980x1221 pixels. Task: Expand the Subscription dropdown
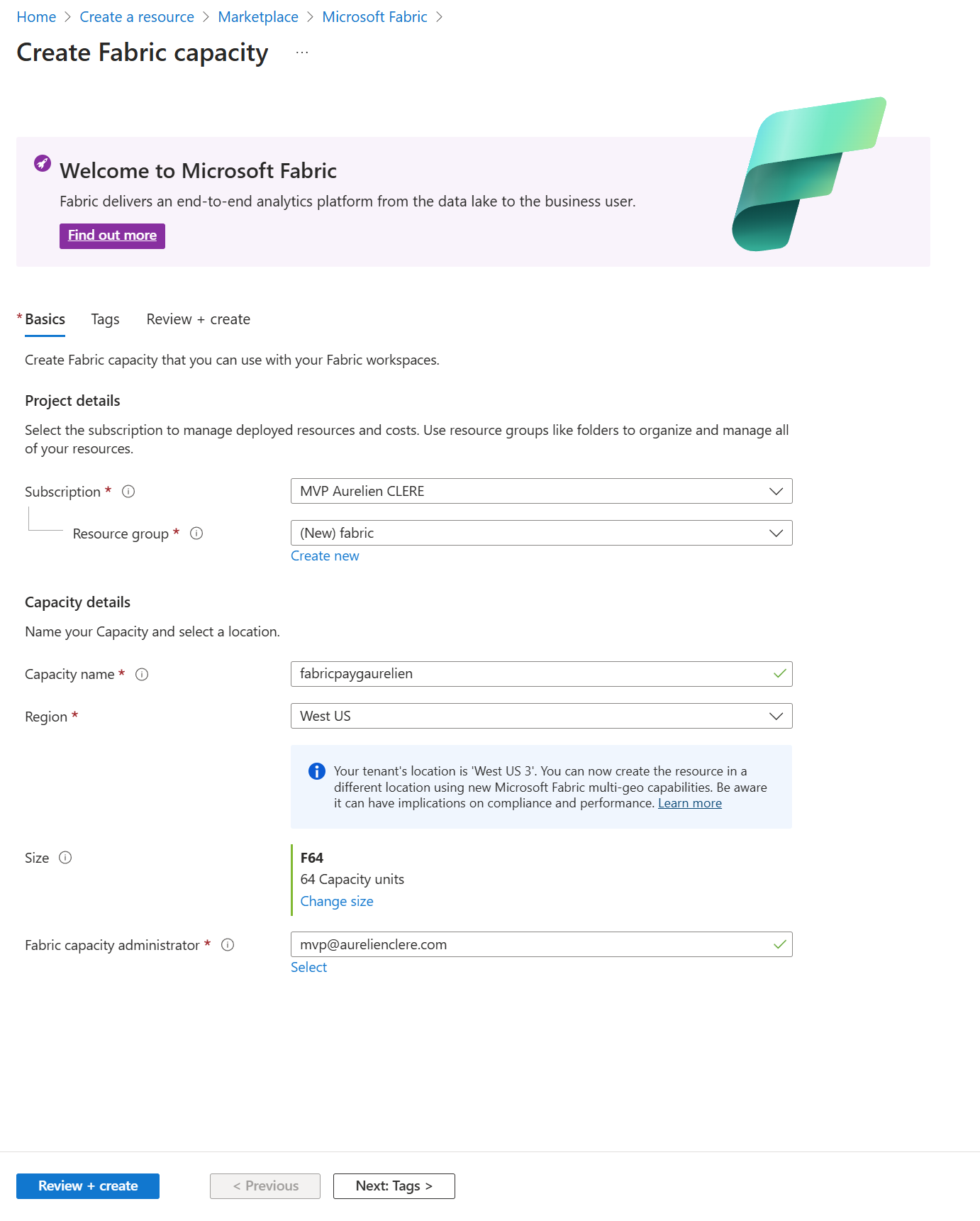click(x=541, y=491)
